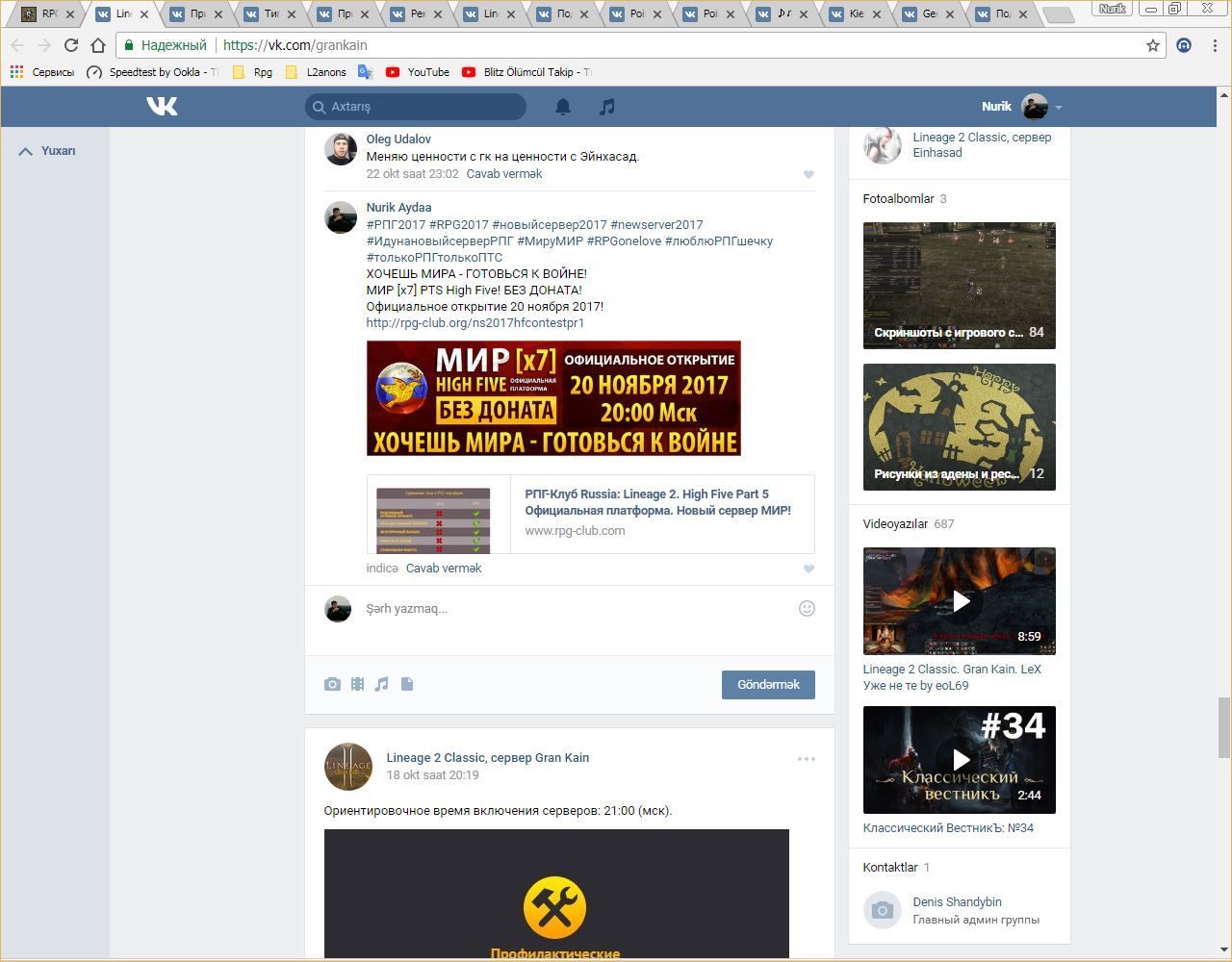Open Oleg Udalov profile name
This screenshot has height=962, width=1232.
point(398,139)
